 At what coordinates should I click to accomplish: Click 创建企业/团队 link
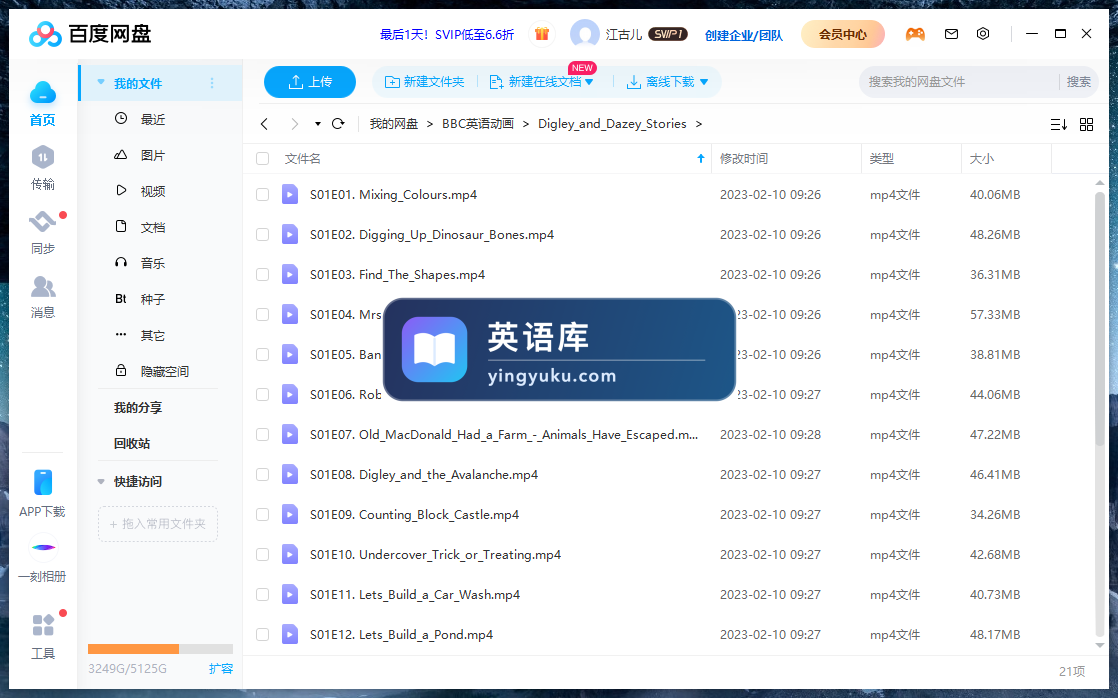tap(744, 35)
